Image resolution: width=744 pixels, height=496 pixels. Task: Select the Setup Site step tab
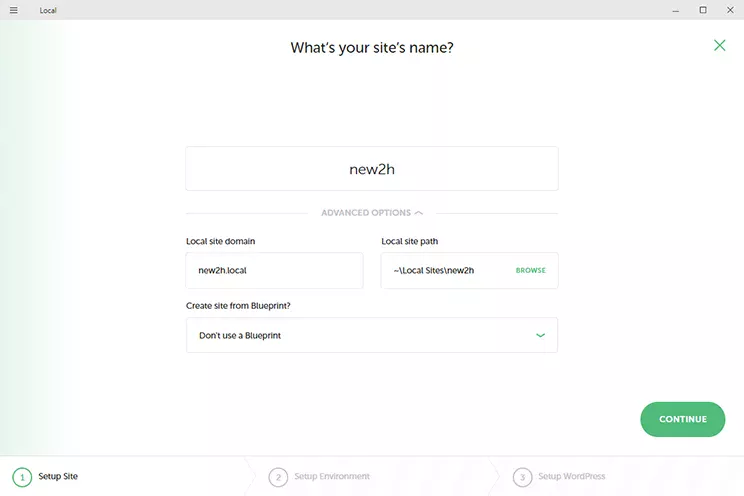[x=58, y=477]
